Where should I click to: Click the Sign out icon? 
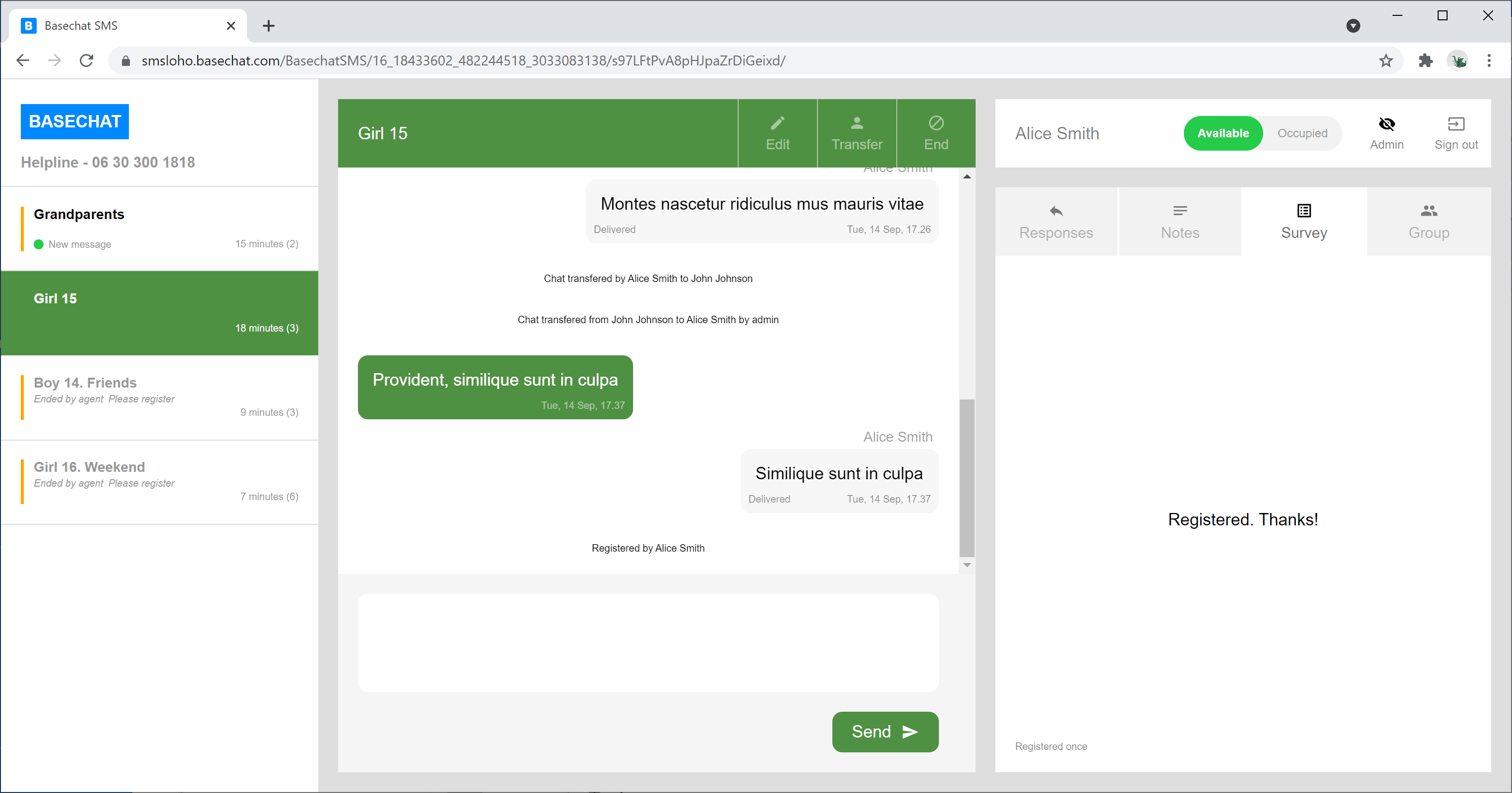[x=1455, y=124]
